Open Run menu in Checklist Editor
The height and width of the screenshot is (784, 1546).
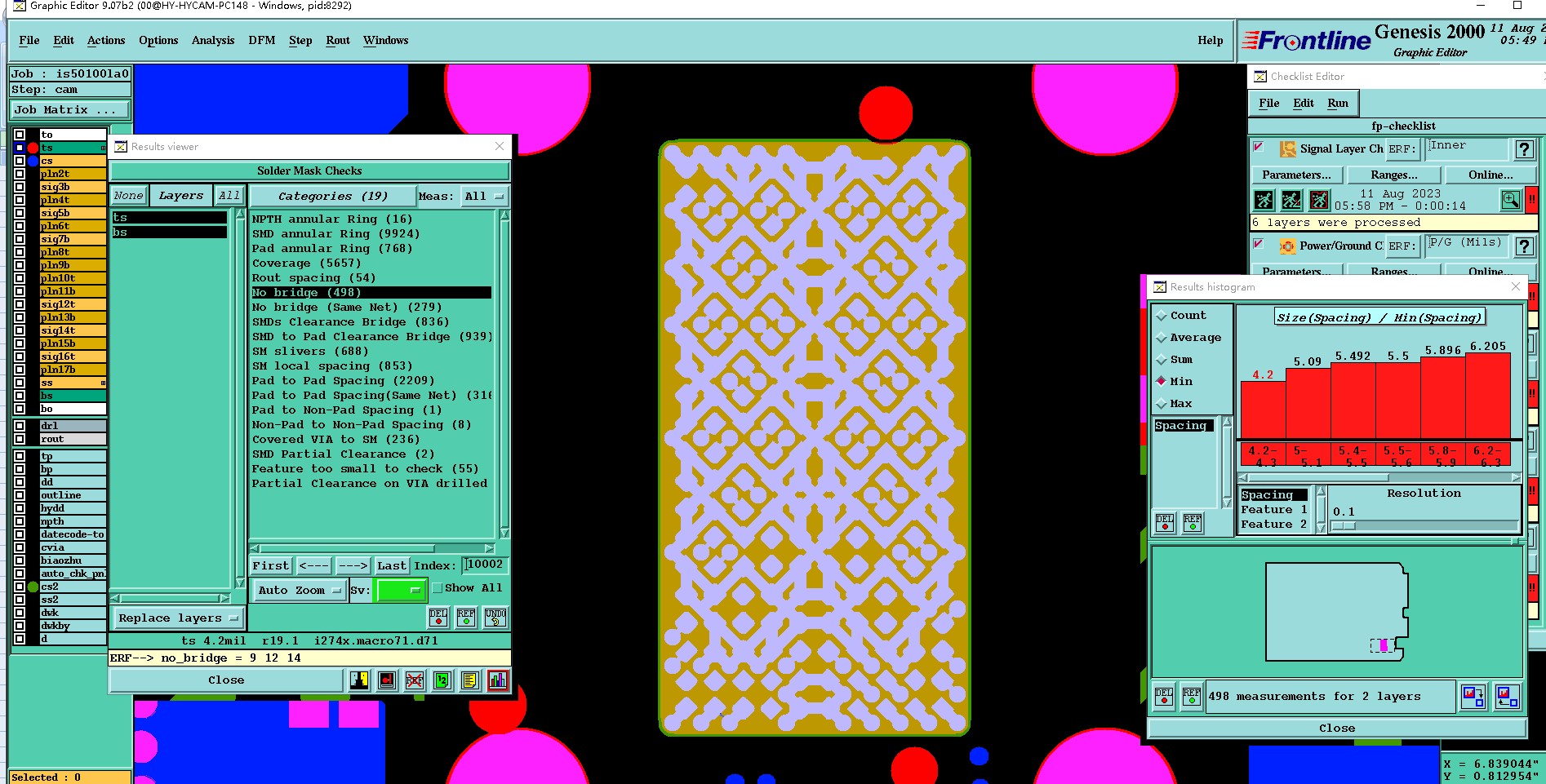pyautogui.click(x=1338, y=104)
